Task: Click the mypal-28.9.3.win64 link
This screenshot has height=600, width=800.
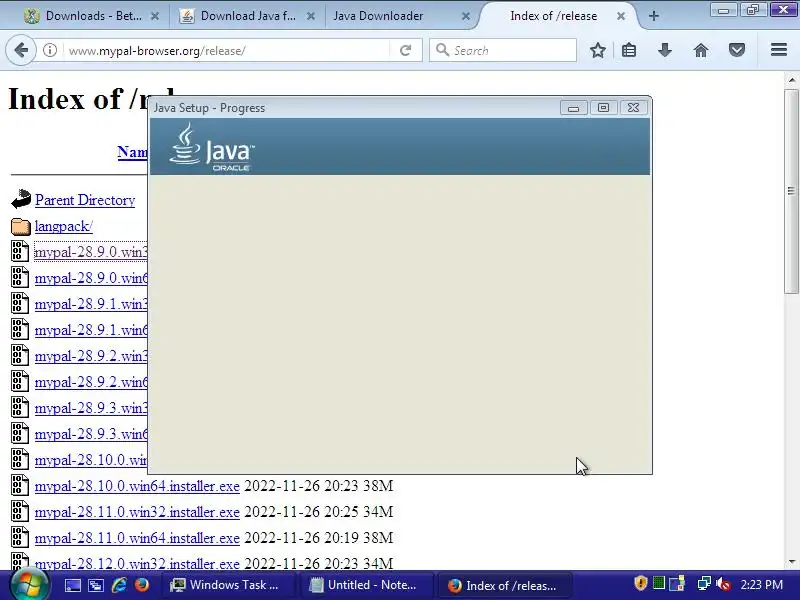Action: point(91,434)
